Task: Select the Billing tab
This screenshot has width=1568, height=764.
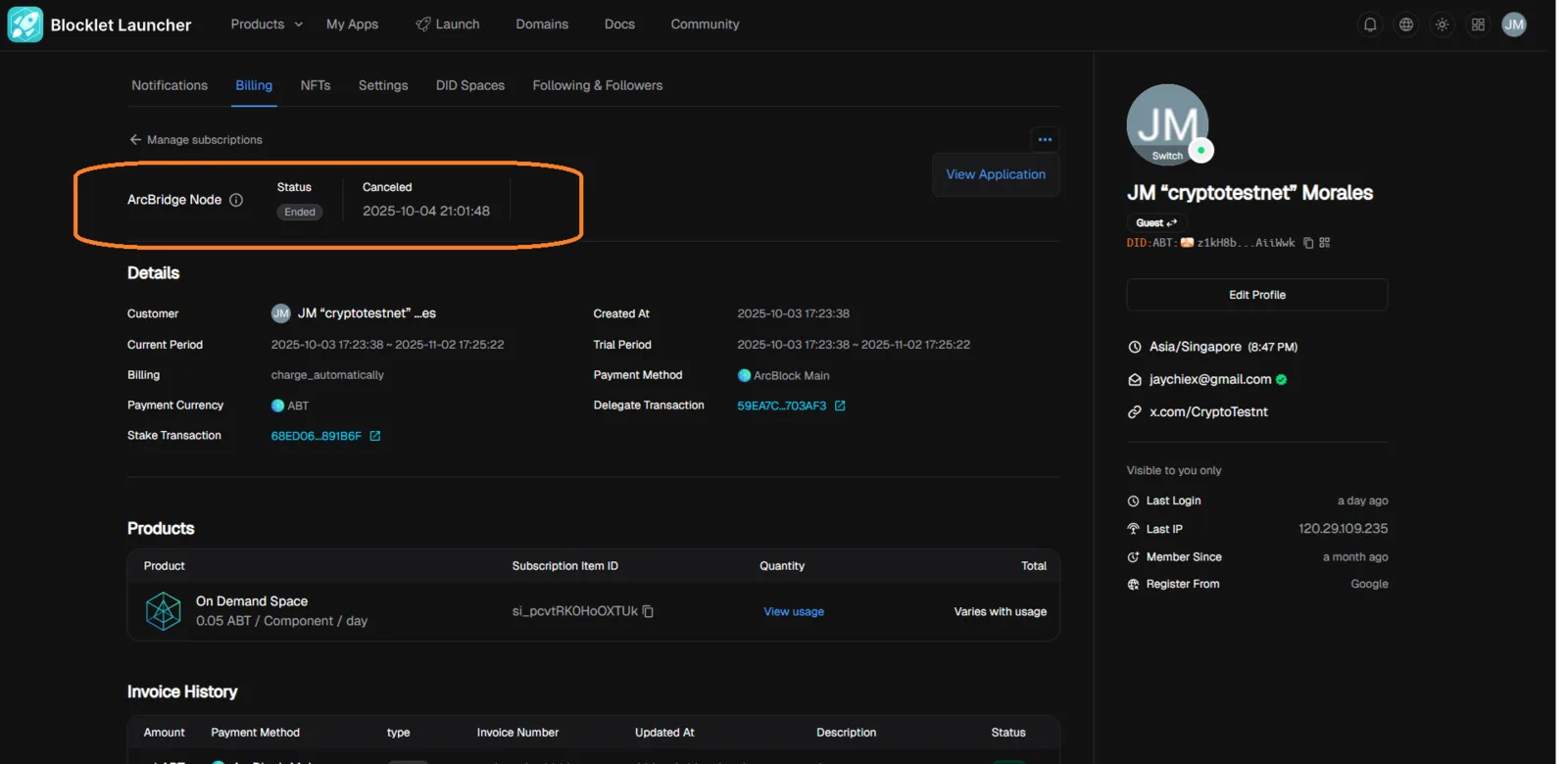Action: (254, 85)
